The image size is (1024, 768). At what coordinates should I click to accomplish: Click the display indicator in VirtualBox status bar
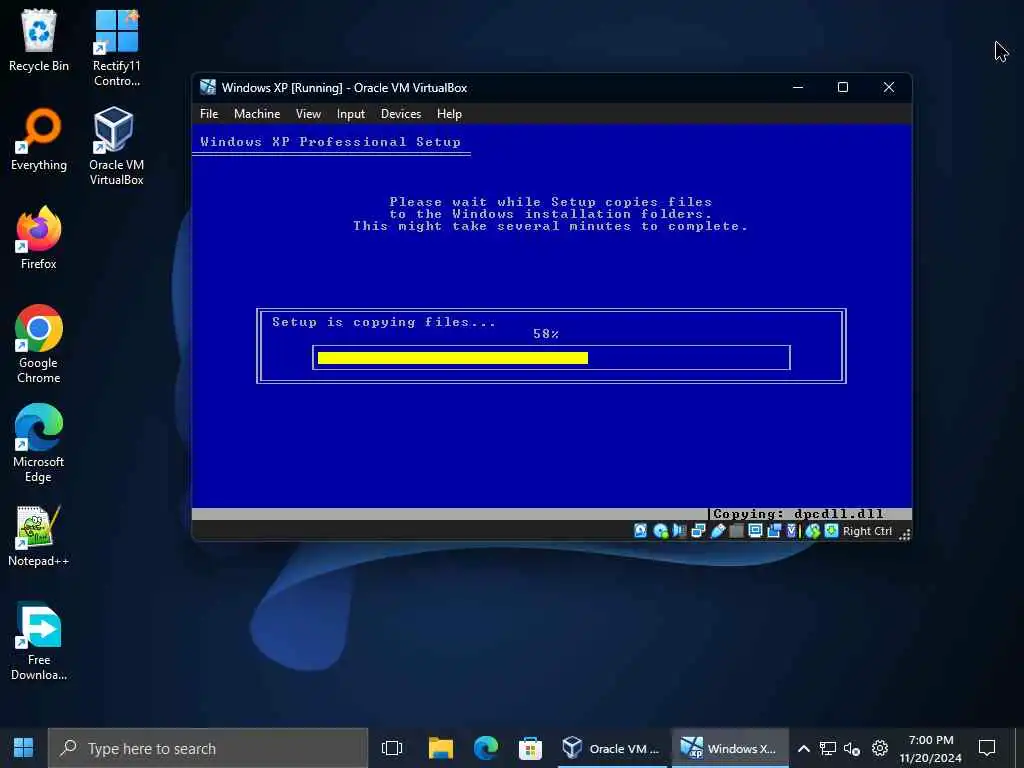pyautogui.click(x=755, y=531)
